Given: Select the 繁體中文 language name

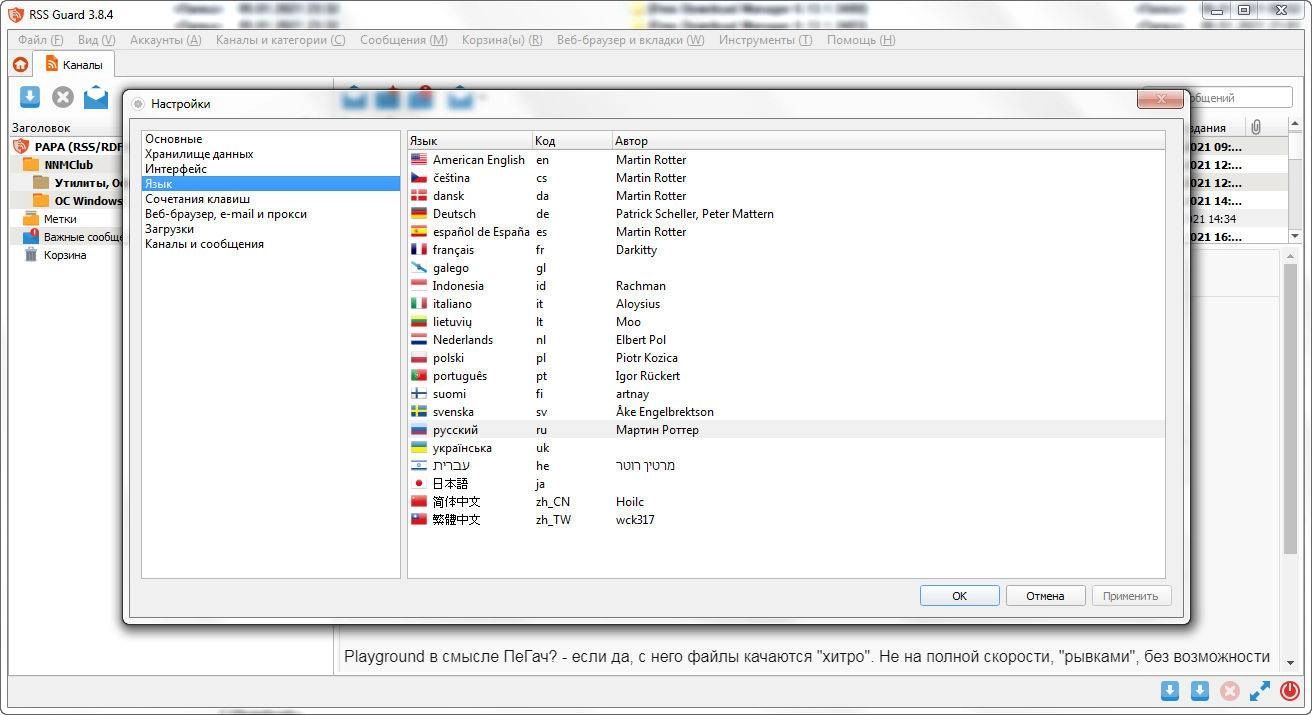Looking at the screenshot, I should (456, 520).
